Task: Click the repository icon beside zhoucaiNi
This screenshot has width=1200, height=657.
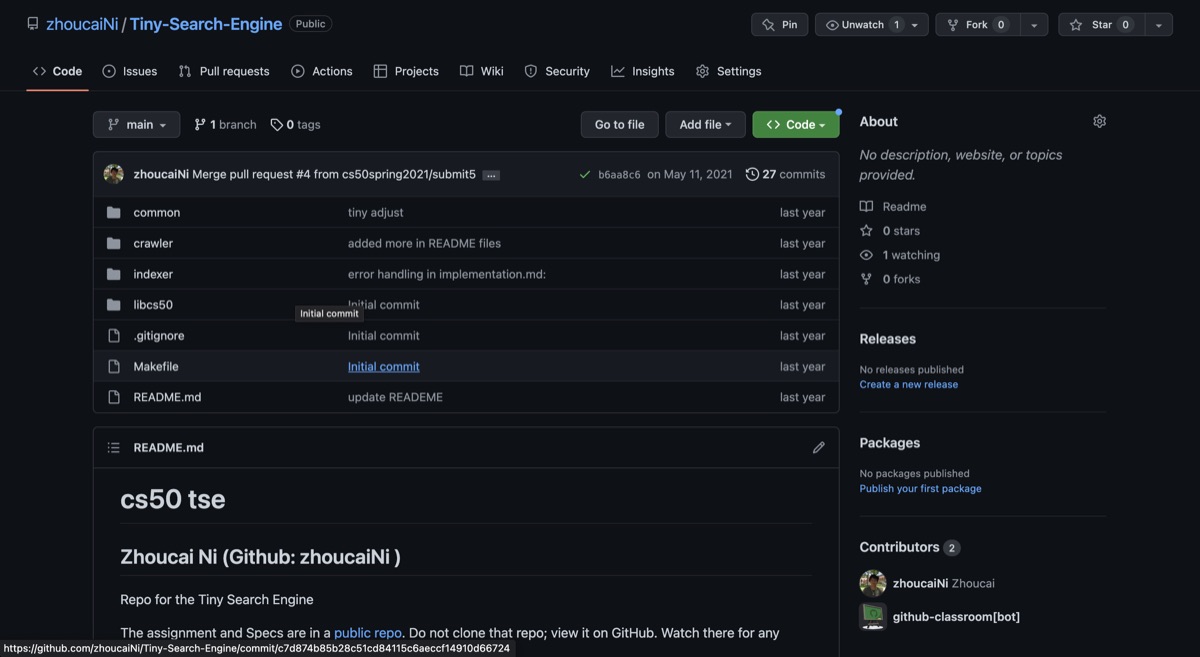Action: click(33, 24)
